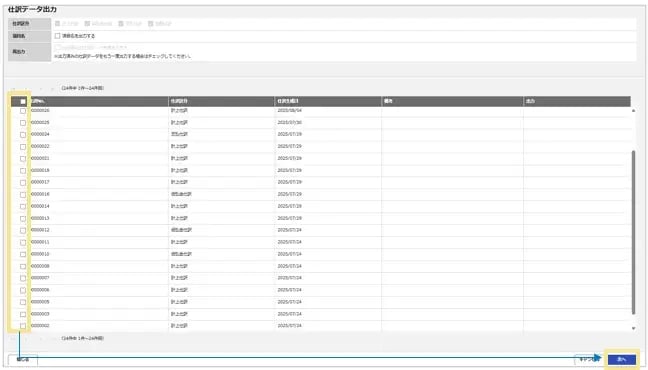This screenshot has height=370, width=648.
Task: Click journal number 0000025
Action: coord(40,122)
